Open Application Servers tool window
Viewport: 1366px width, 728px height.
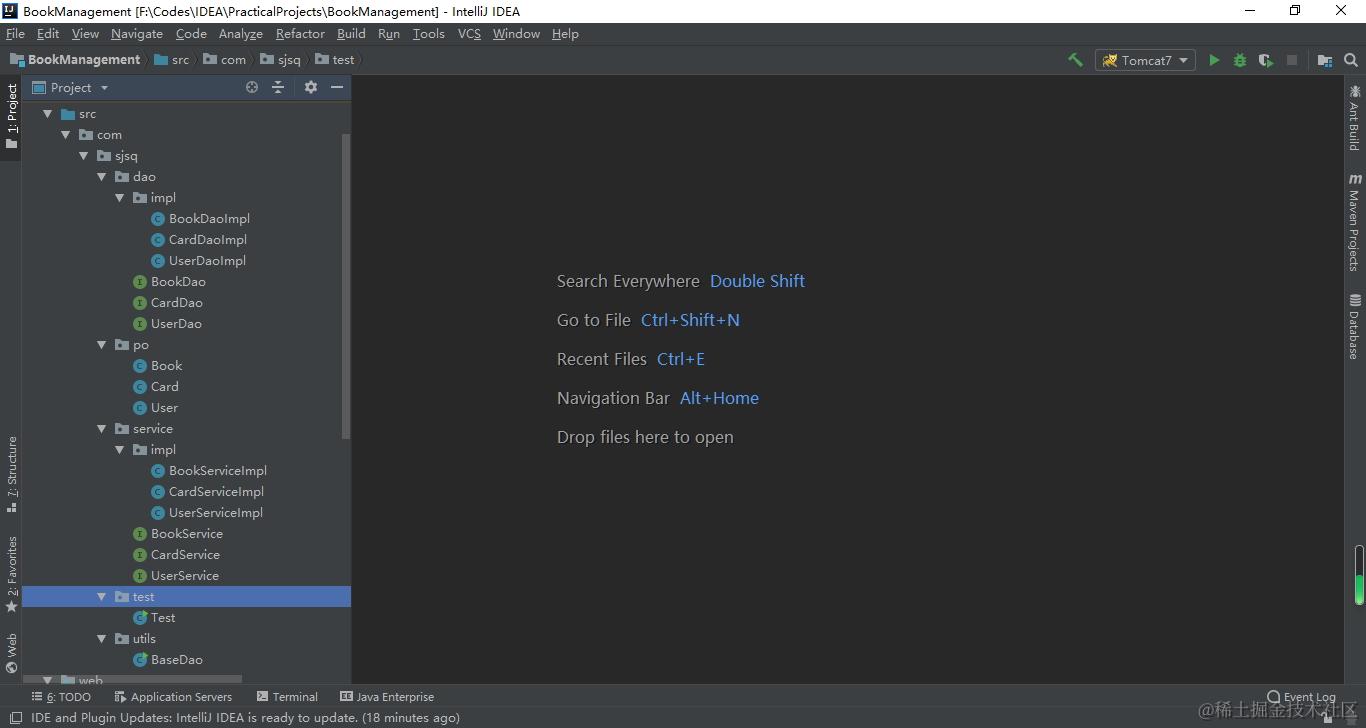click(173, 697)
